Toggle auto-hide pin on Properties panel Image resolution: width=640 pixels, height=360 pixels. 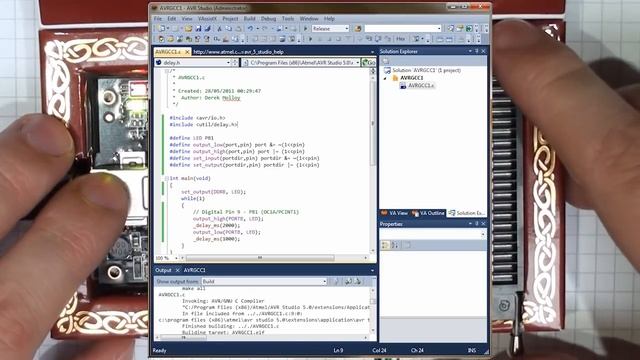click(x=477, y=224)
